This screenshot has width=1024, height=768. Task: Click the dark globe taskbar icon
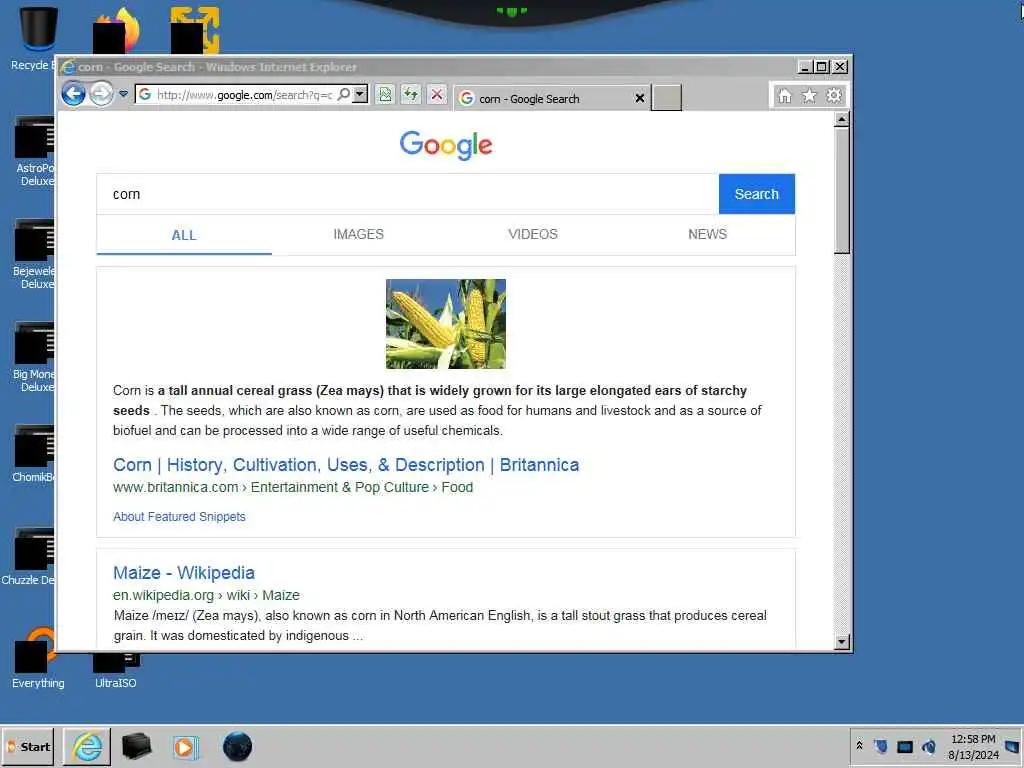point(237,746)
